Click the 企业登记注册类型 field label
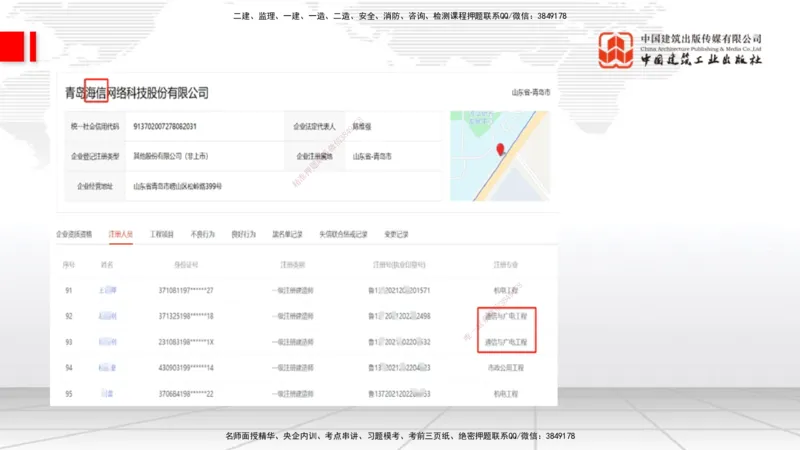 tap(95, 156)
